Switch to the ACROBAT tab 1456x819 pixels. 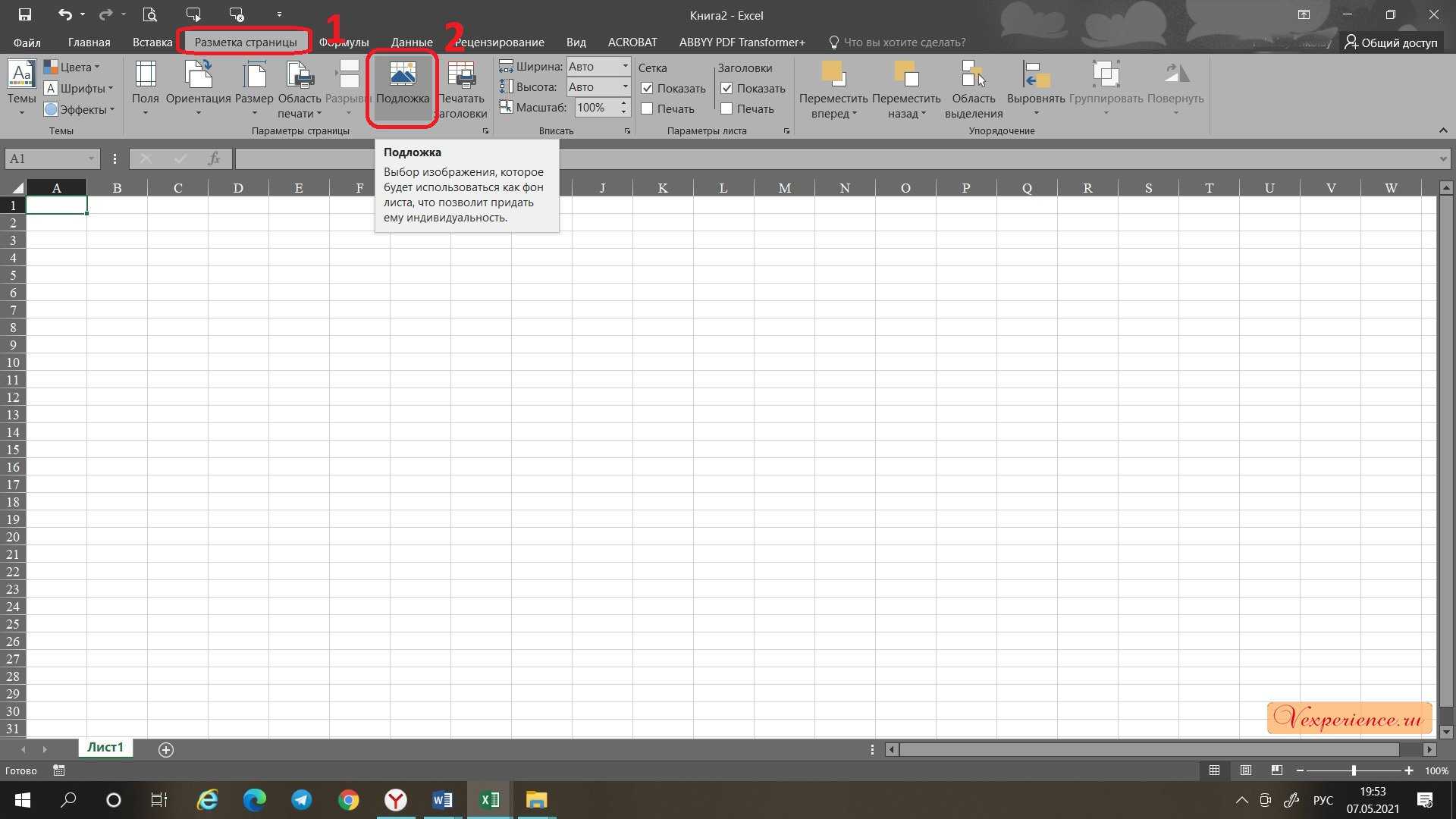click(x=632, y=42)
